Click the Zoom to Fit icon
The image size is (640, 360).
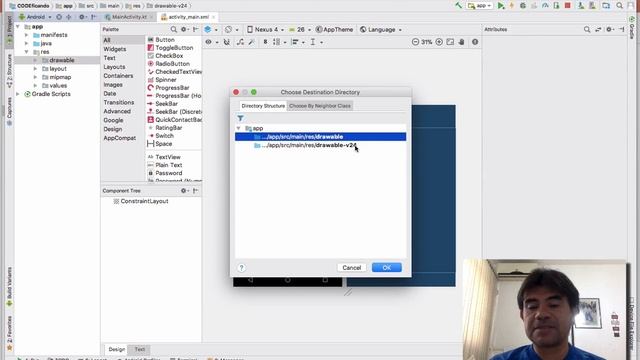click(x=450, y=42)
